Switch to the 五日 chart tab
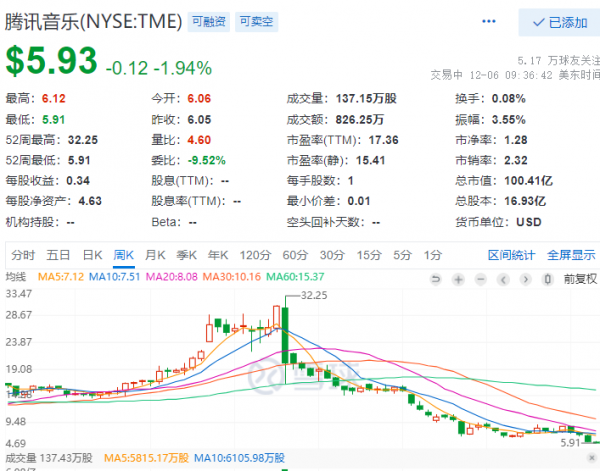Screen dimensions: 600x471 [x=58, y=255]
